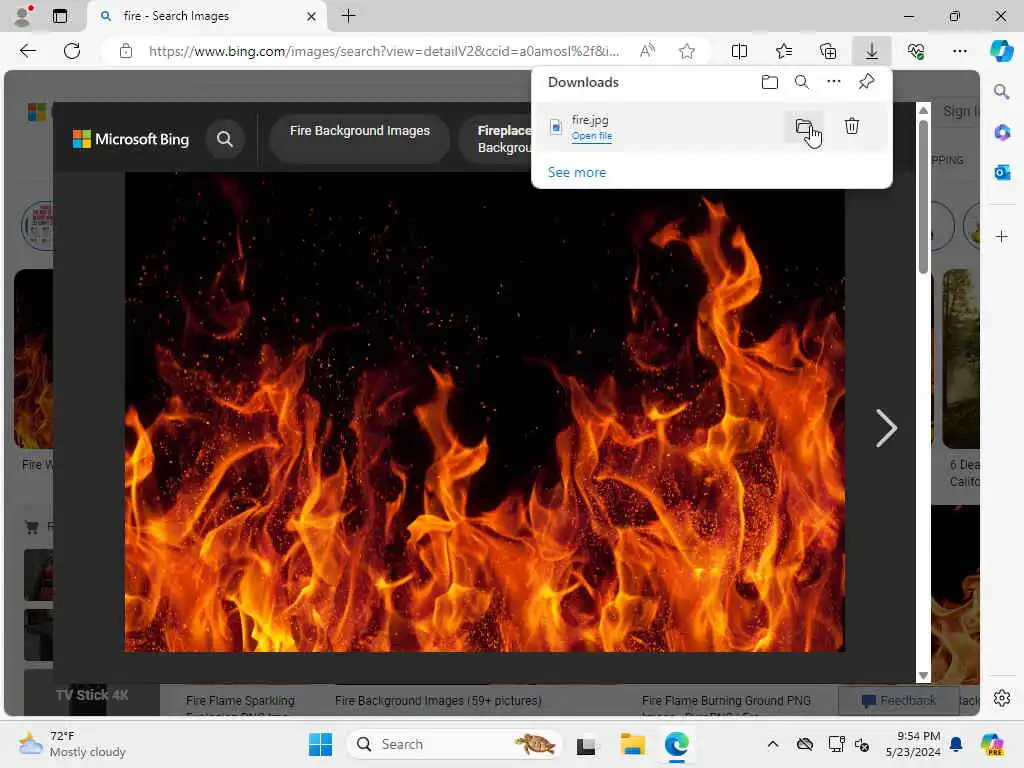The width and height of the screenshot is (1024, 768).
Task: Open the Favorites list
Action: pyautogui.click(x=784, y=51)
